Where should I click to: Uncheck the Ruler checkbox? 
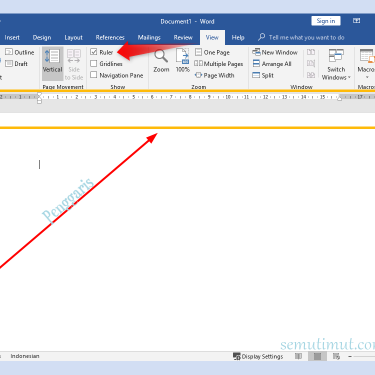(94, 52)
